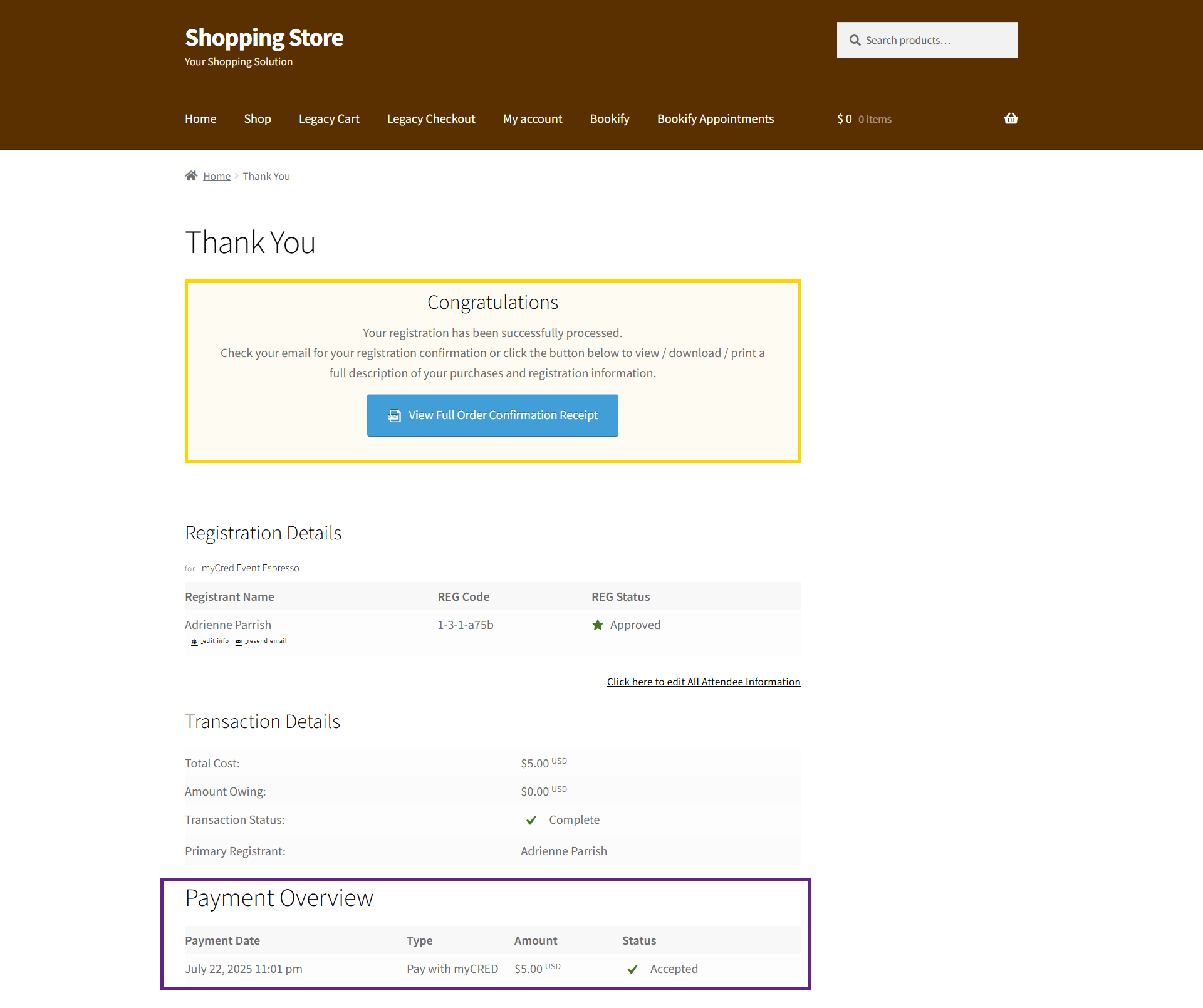1203x1008 pixels.
Task: Click the search magnifier icon
Action: (855, 40)
